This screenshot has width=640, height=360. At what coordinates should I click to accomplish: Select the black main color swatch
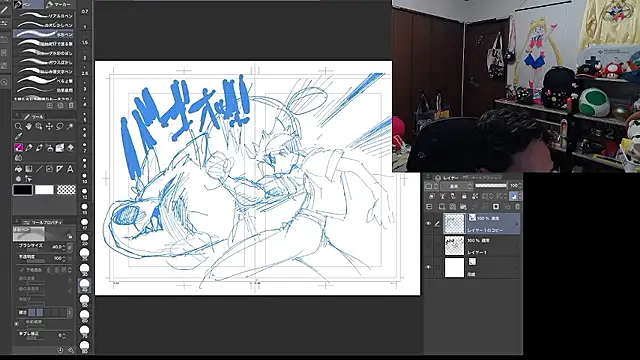22,189
